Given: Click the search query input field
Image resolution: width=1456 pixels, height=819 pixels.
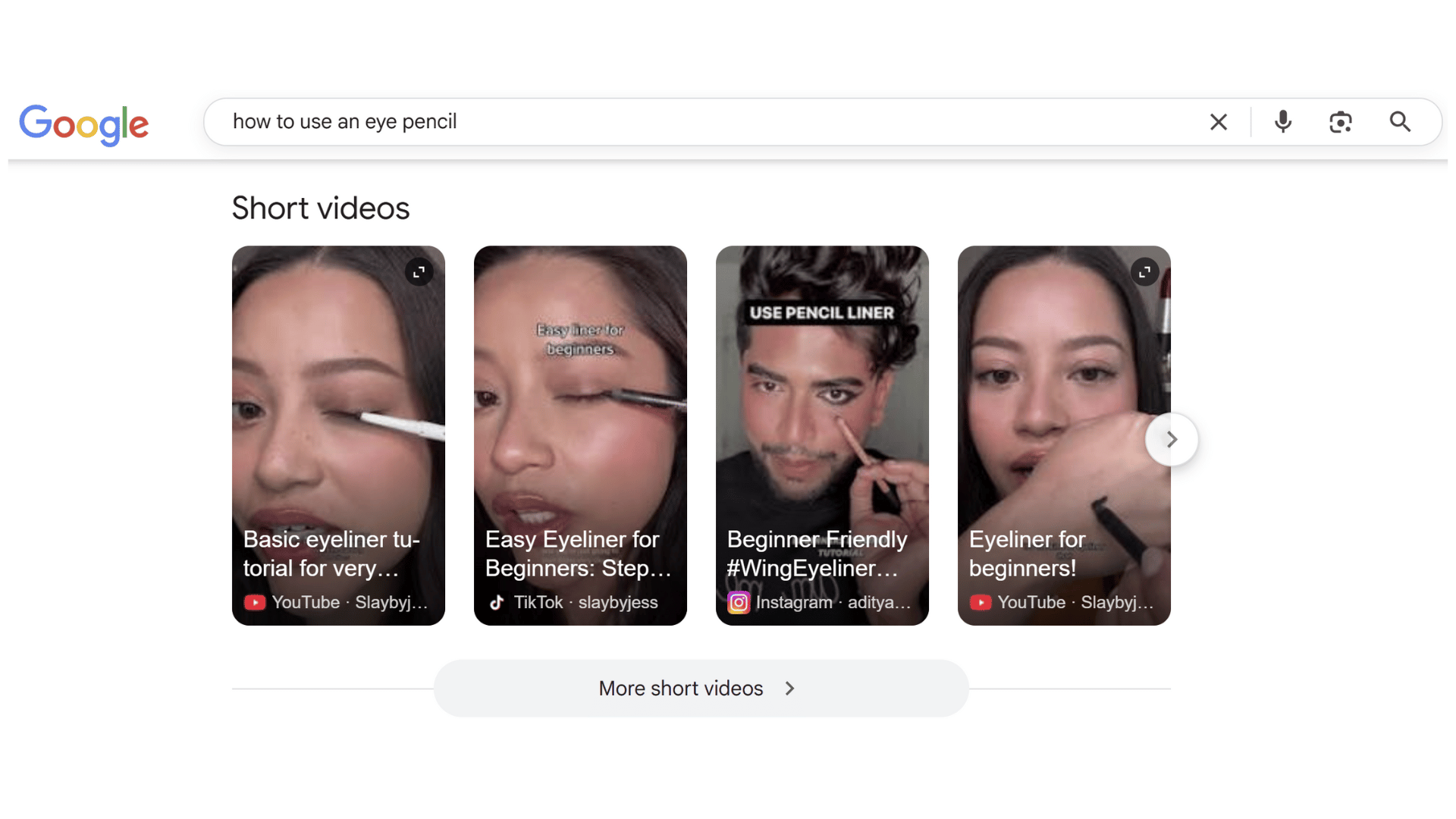Looking at the screenshot, I should pos(682,121).
